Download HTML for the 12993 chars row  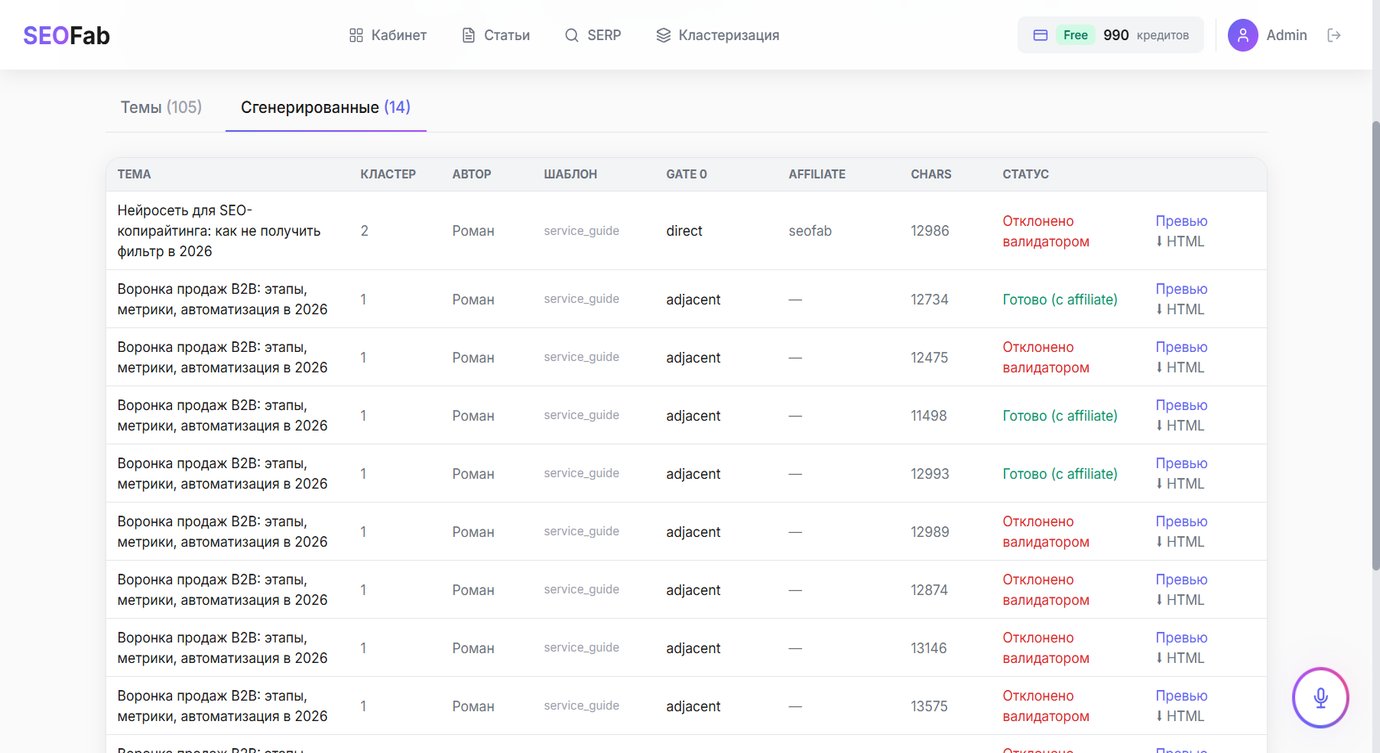1180,483
